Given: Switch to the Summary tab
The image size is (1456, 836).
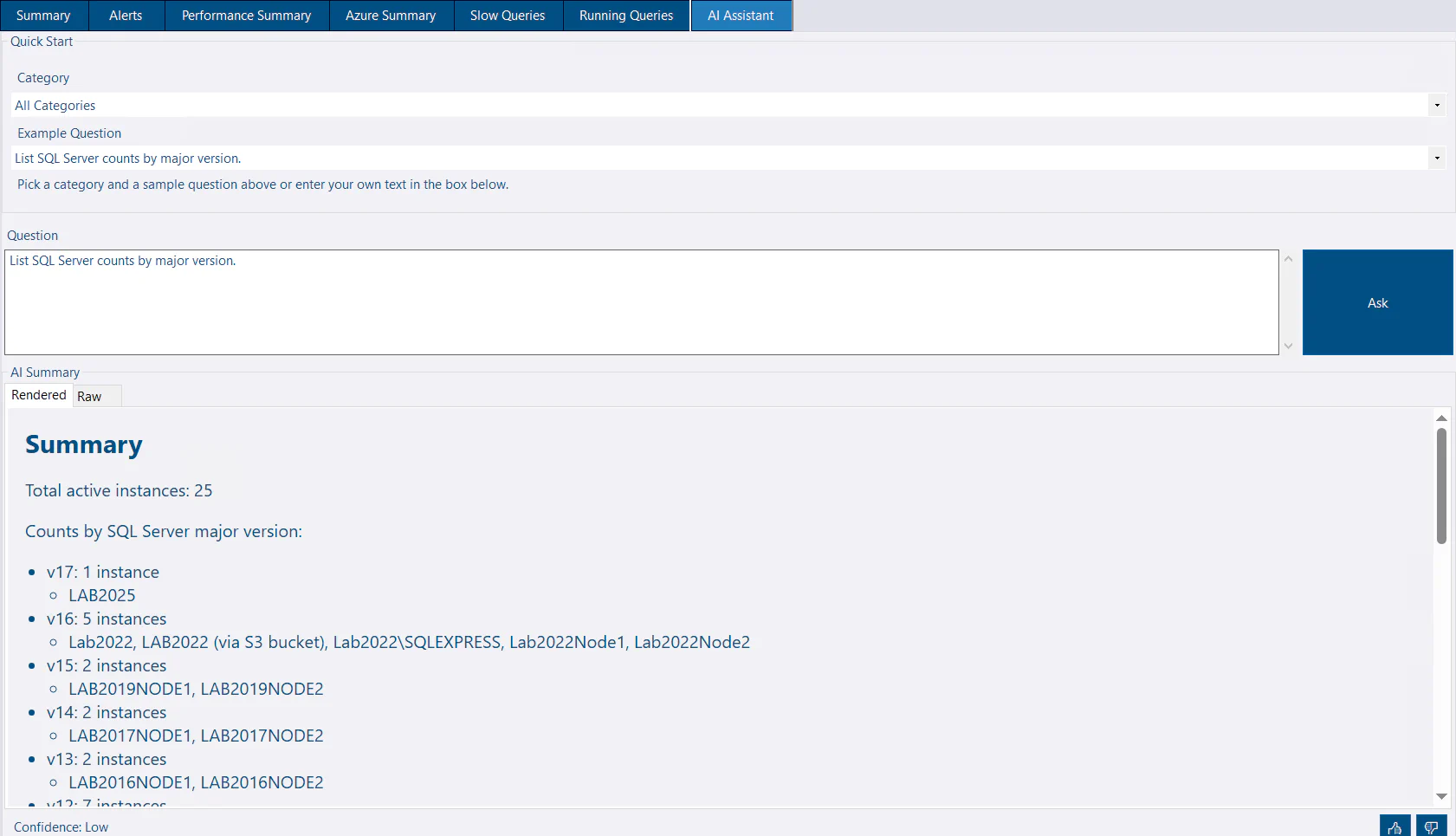Looking at the screenshot, I should pos(43,16).
